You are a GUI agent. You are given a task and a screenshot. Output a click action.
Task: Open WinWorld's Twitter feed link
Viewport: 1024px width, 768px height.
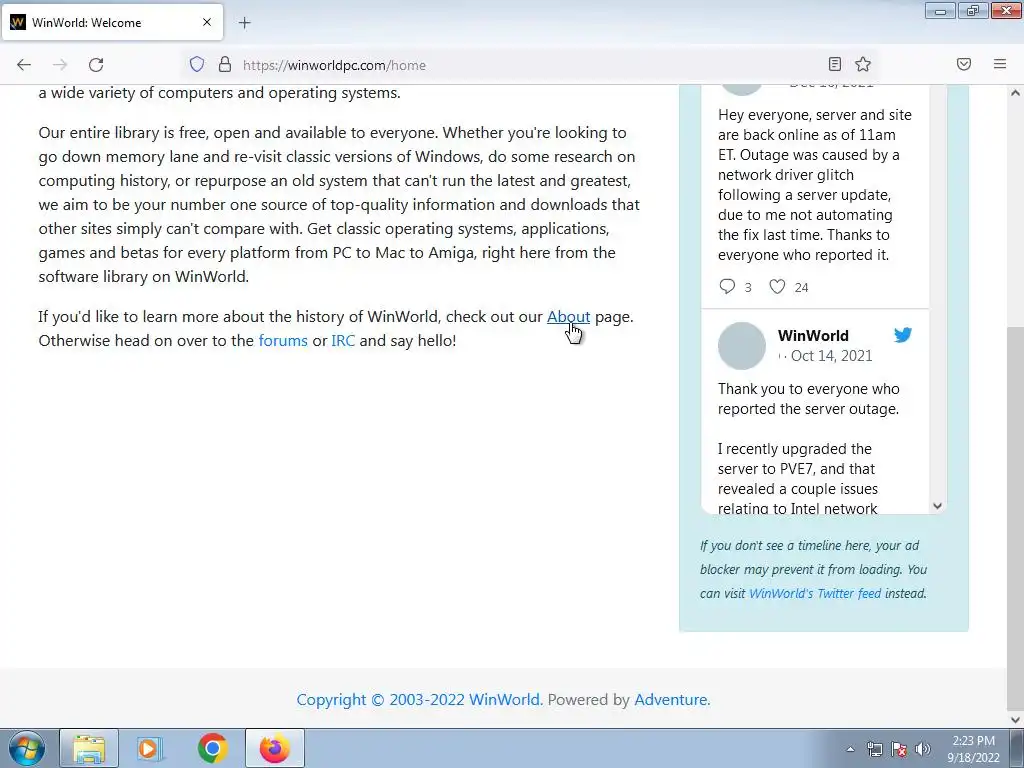[815, 594]
